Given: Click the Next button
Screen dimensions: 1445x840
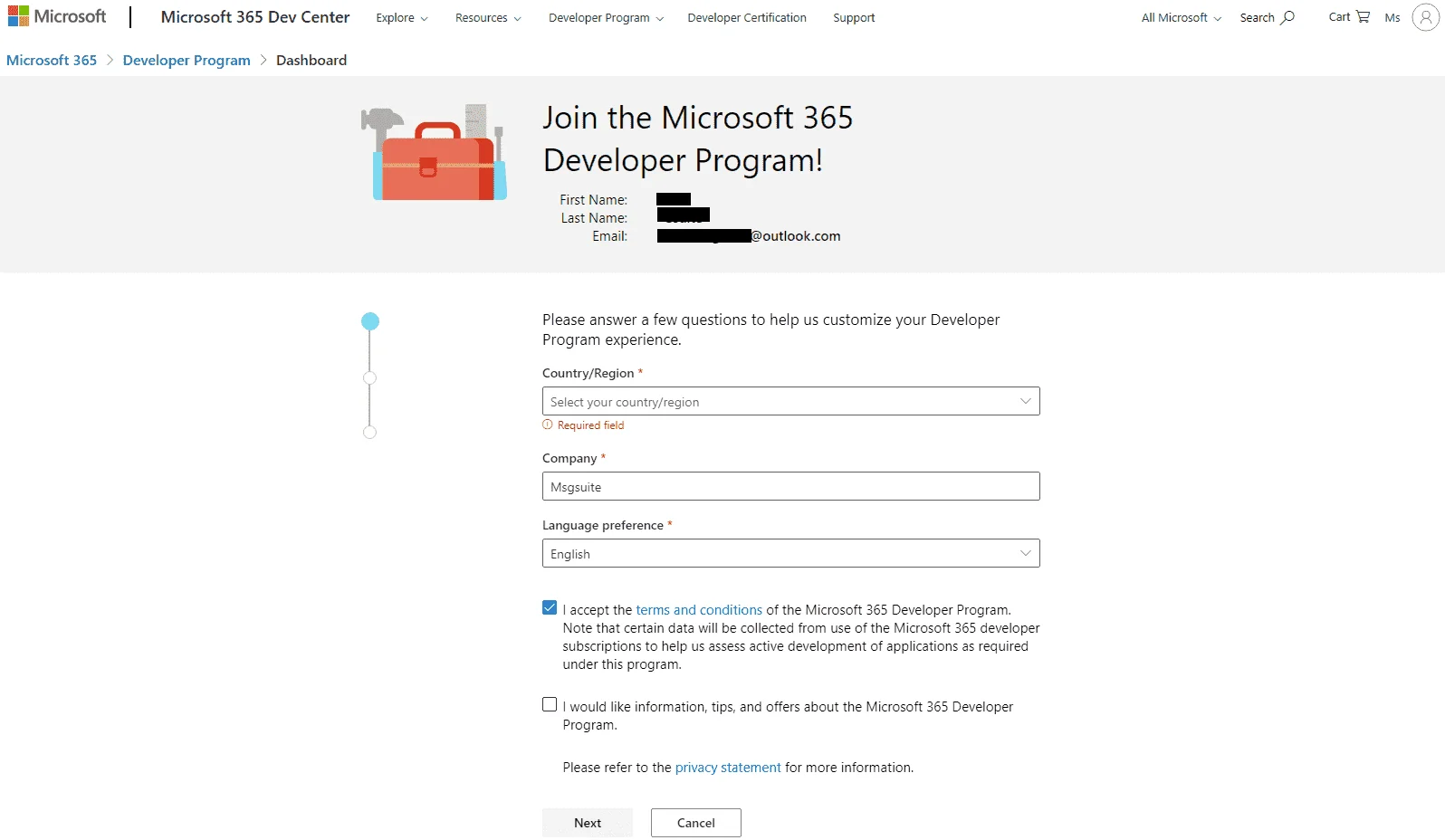Looking at the screenshot, I should pyautogui.click(x=588, y=823).
